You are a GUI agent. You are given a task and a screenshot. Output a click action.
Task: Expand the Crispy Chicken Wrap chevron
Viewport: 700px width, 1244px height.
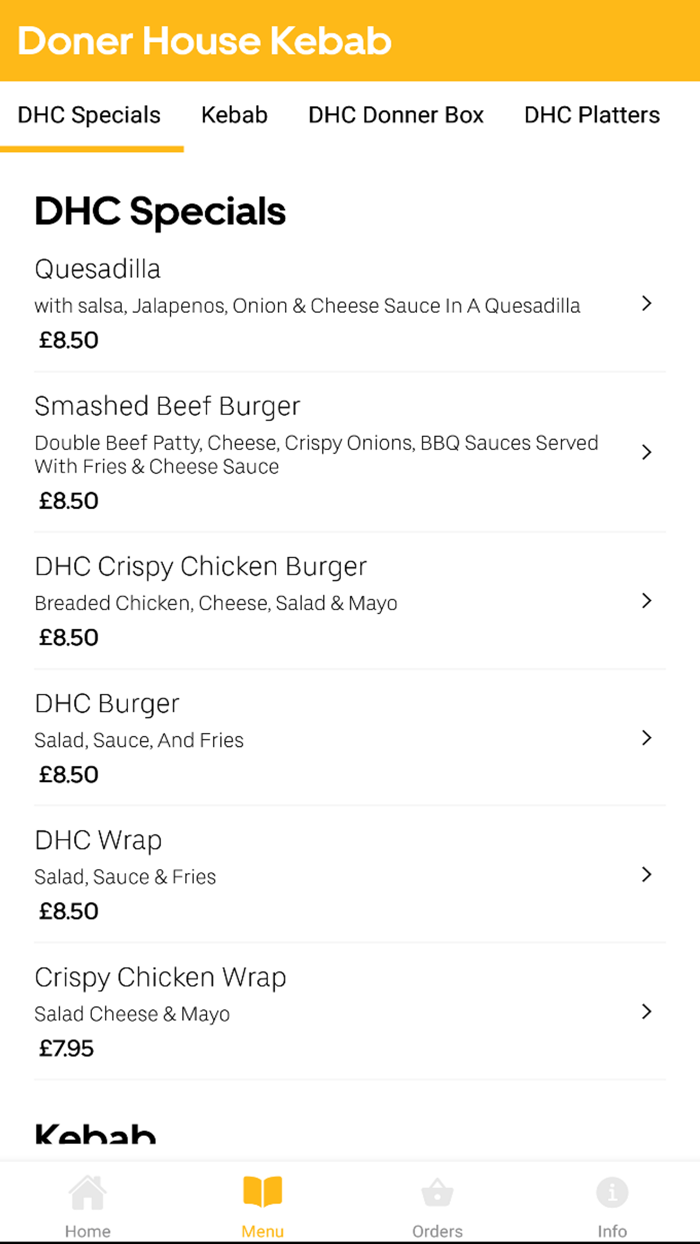tap(646, 1011)
